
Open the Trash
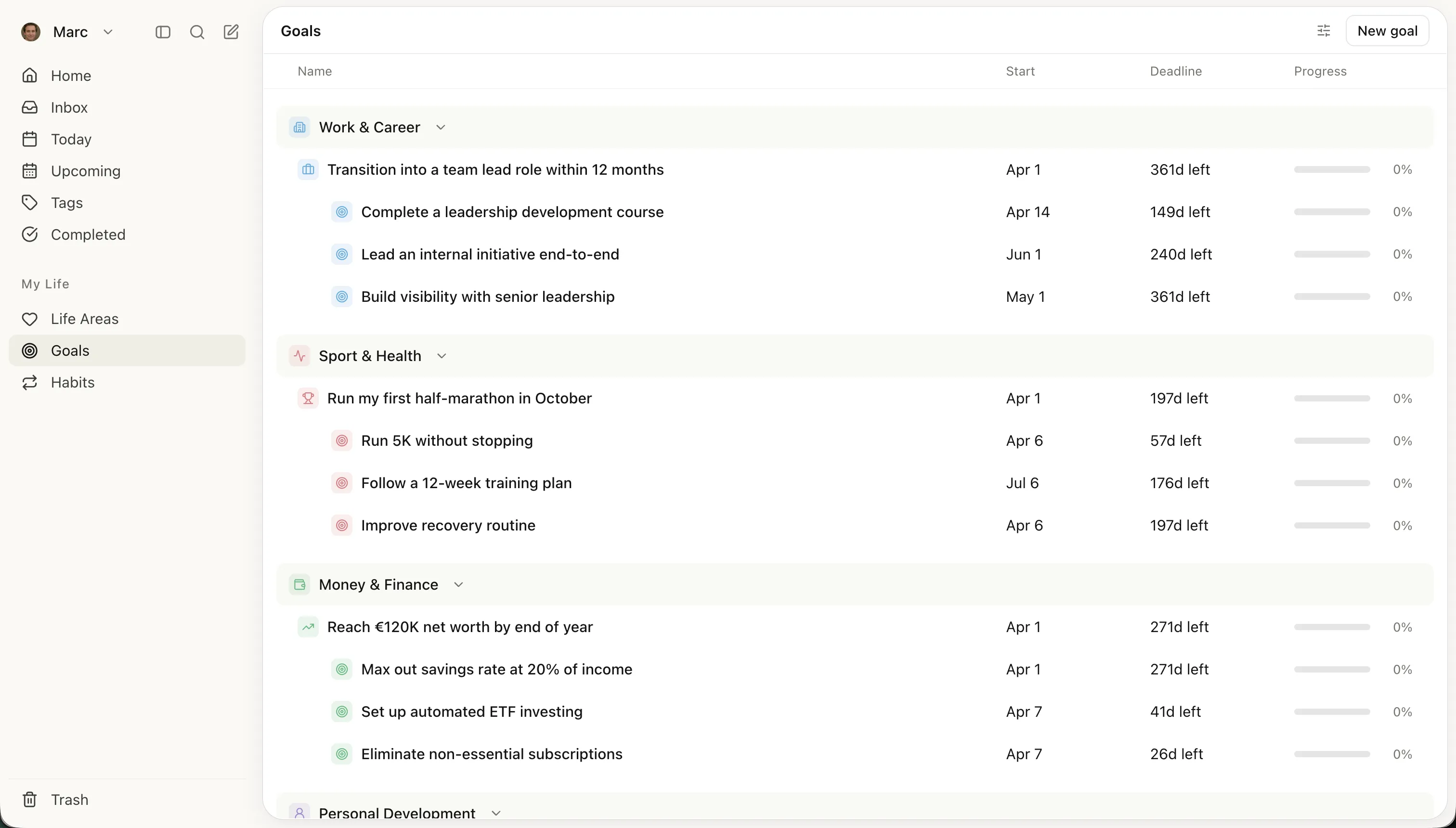pyautogui.click(x=70, y=799)
